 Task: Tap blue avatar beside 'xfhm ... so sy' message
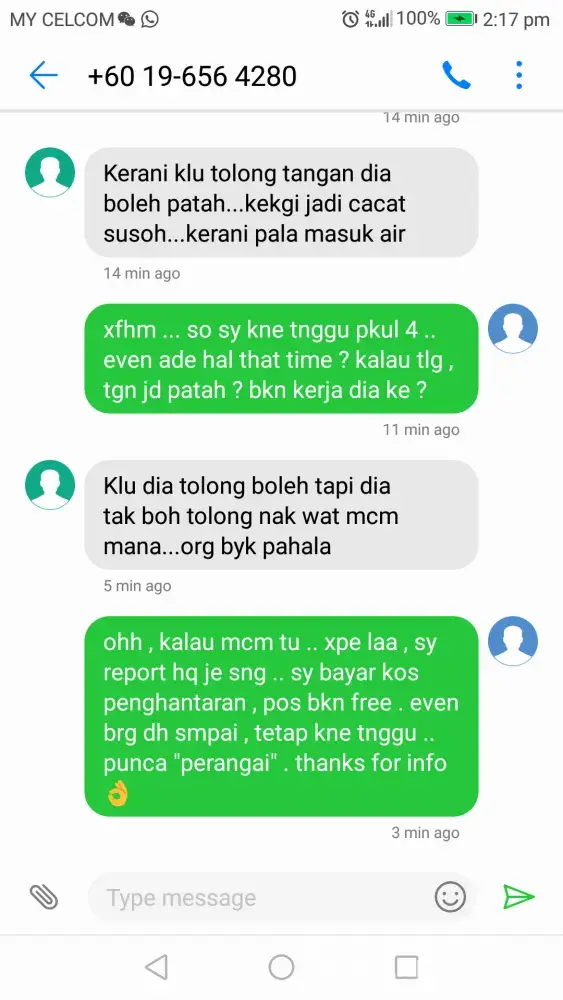513,328
